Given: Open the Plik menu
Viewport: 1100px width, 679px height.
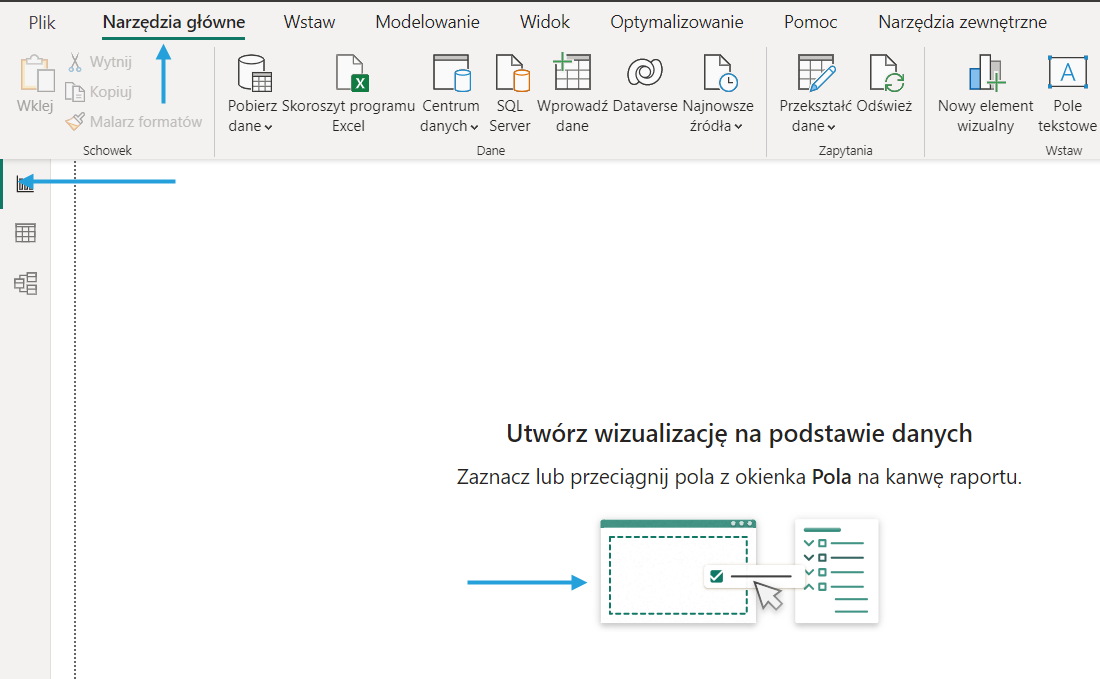Looking at the screenshot, I should (x=42, y=22).
